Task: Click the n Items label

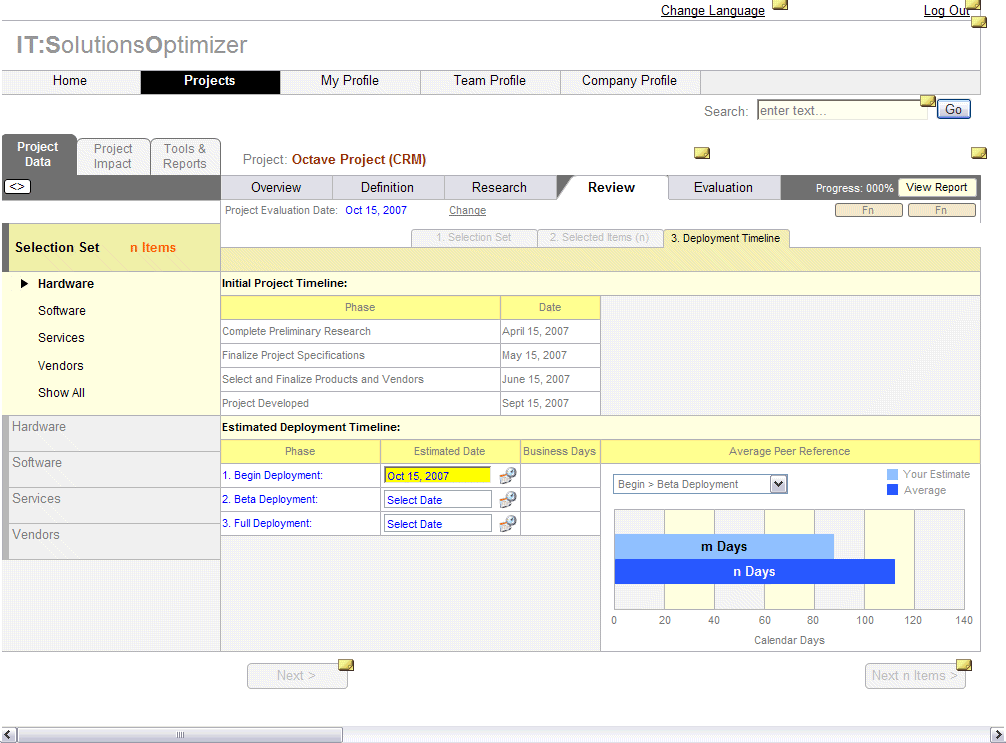Action: (153, 248)
